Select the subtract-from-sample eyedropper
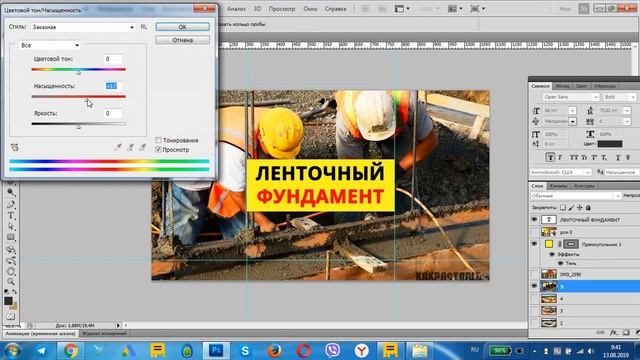This screenshot has width=640, height=360. (x=142, y=147)
